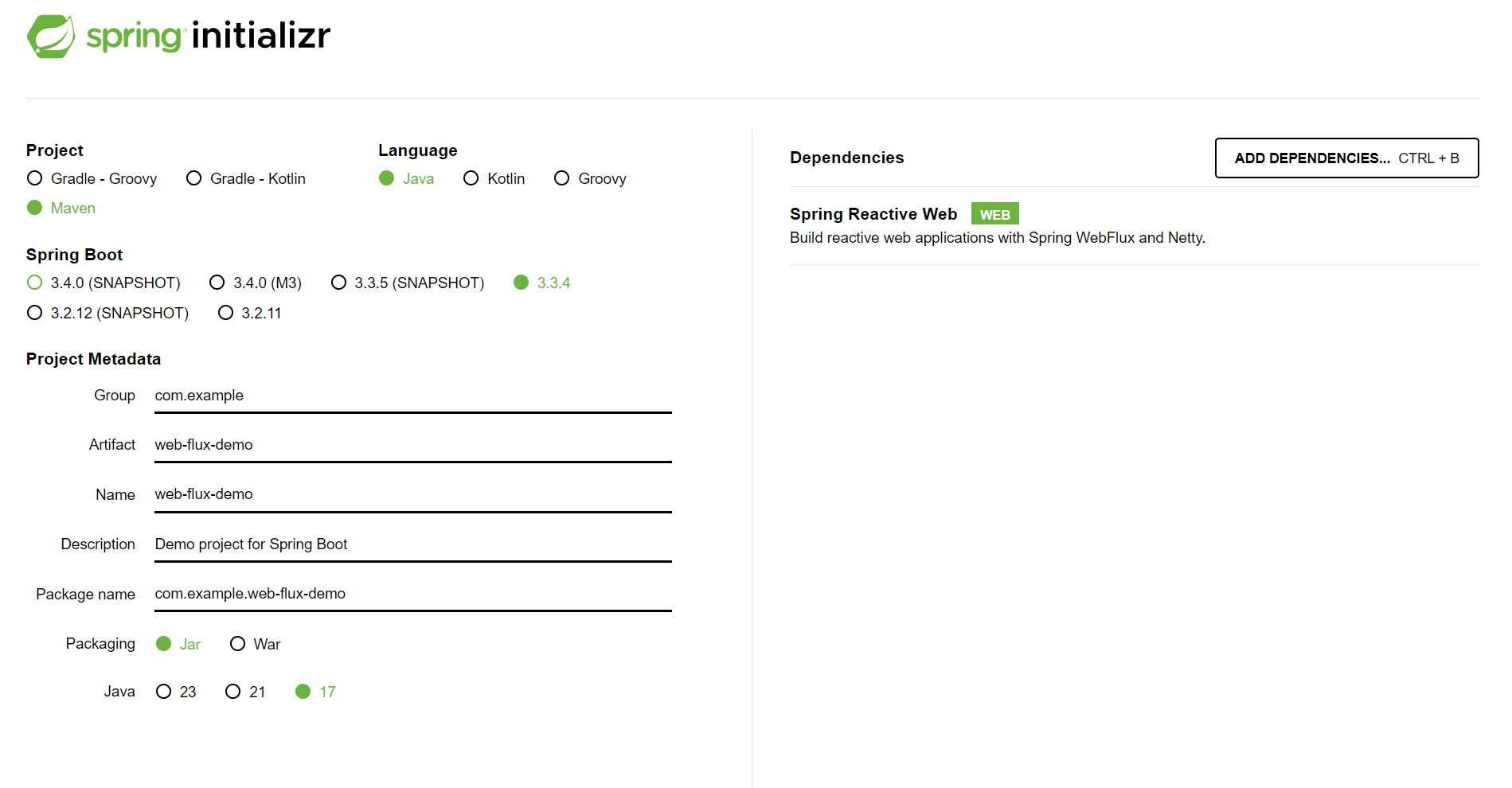
Task: Edit the Description field
Action: (413, 545)
